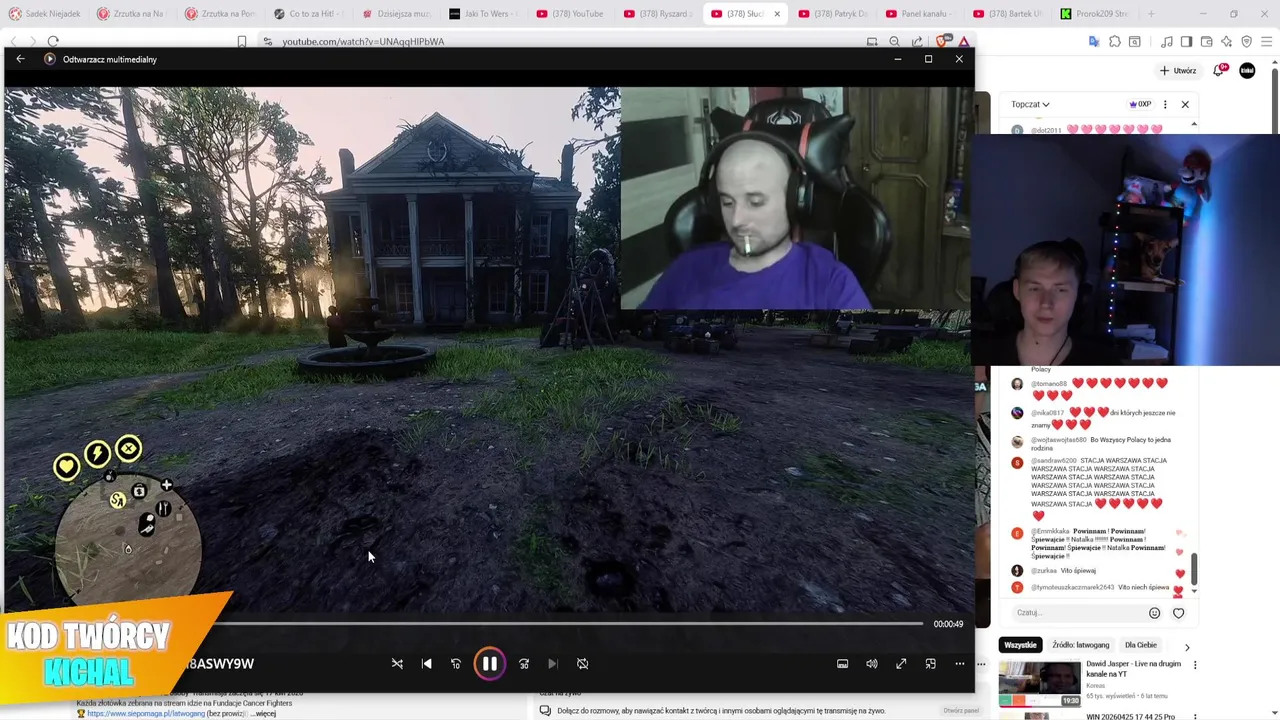Toggle the browser sidebar panel
Viewport: 1280px width, 720px height.
click(x=1186, y=42)
